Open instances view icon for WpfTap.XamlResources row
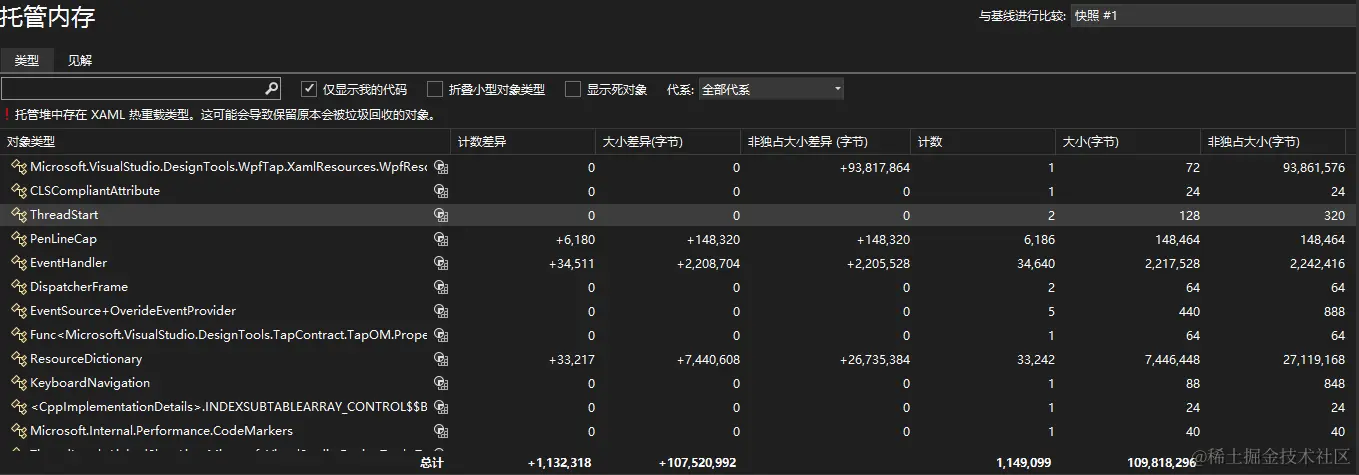The width and height of the screenshot is (1359, 475). tap(440, 167)
